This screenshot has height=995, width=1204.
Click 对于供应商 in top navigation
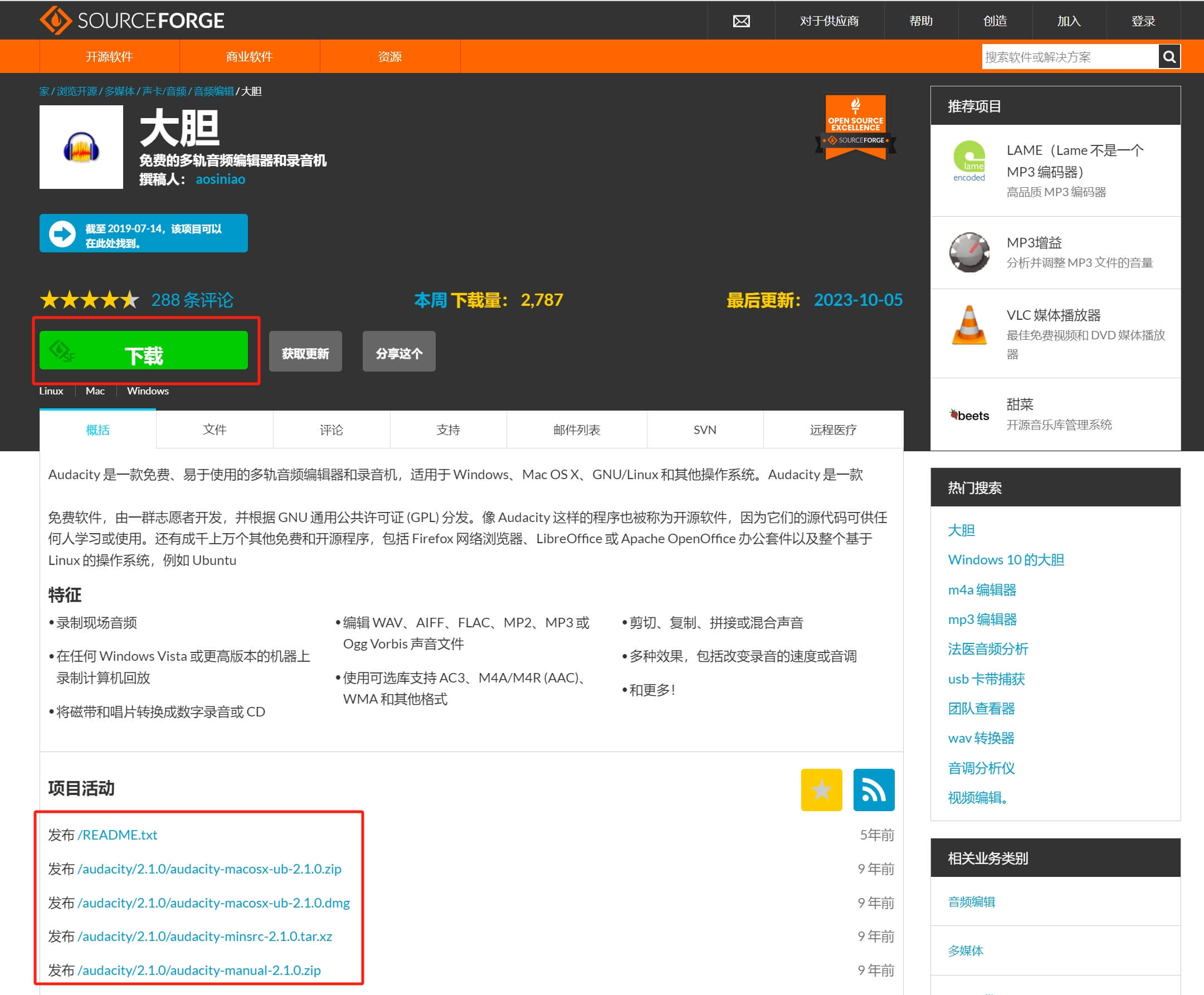(829, 21)
